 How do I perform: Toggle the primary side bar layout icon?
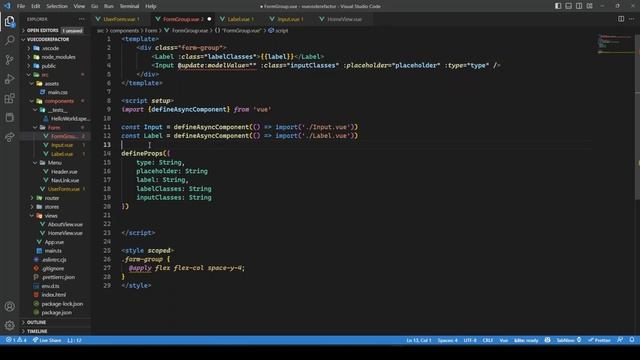point(558,6)
